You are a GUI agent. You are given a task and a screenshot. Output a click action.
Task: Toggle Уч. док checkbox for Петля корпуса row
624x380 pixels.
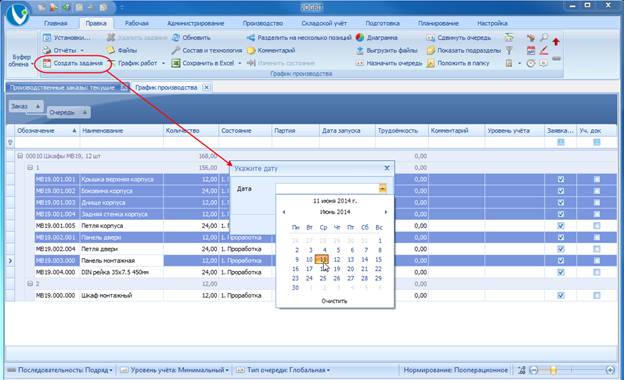coord(597,226)
